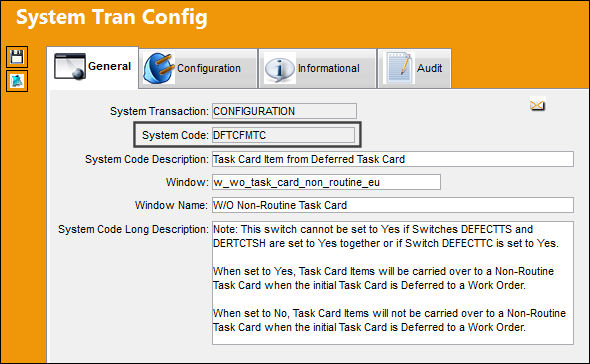Click the System Code Long Description text area
Viewport: 590px width, 364px height.
393,283
